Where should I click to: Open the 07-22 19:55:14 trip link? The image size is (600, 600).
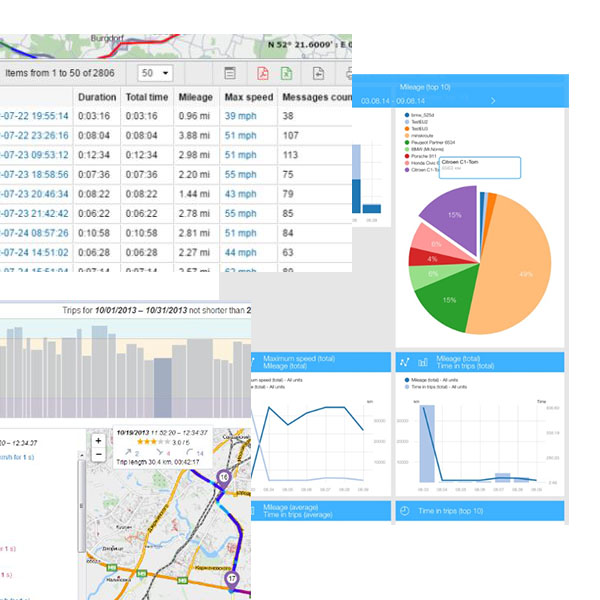34,116
